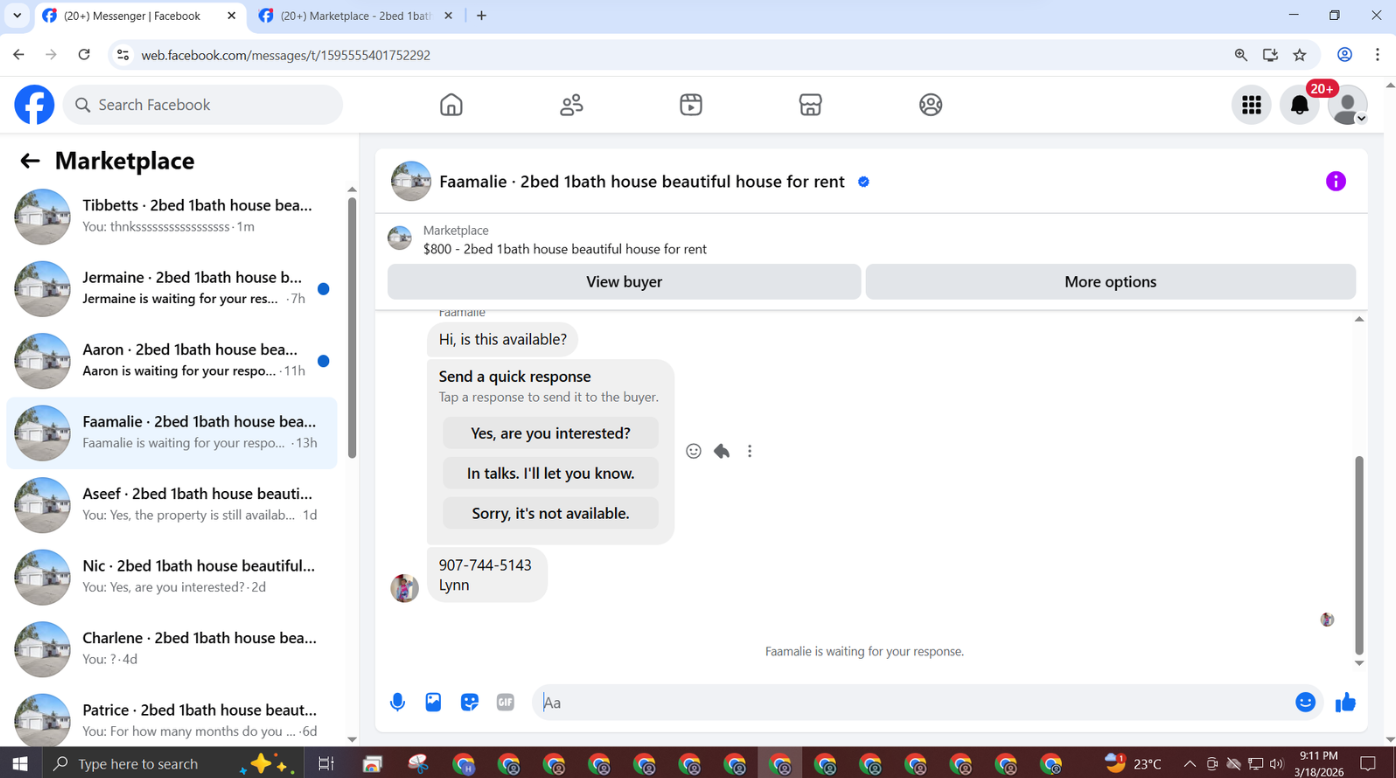Open Jermaine conversation
The image size is (1396, 778).
tap(172, 288)
